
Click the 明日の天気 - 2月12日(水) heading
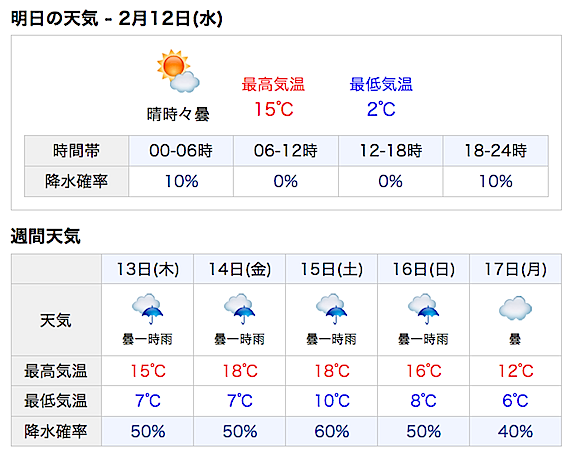[x=117, y=18]
